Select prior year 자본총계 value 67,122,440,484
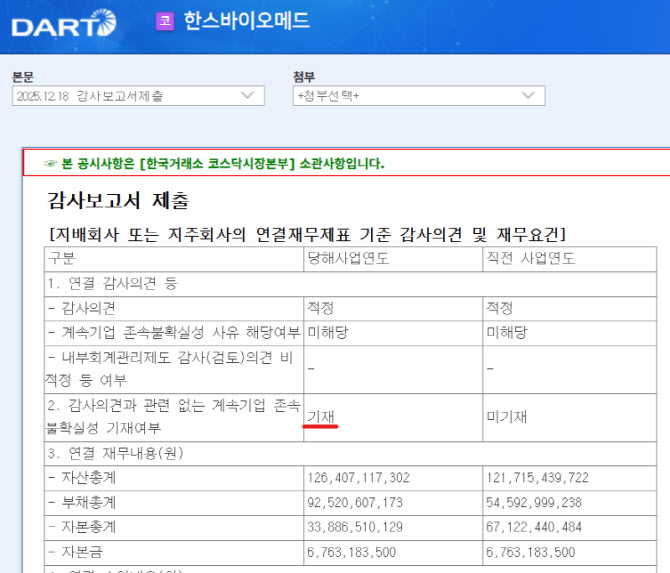Viewport: 670px width, 573px height. pyautogui.click(x=537, y=527)
